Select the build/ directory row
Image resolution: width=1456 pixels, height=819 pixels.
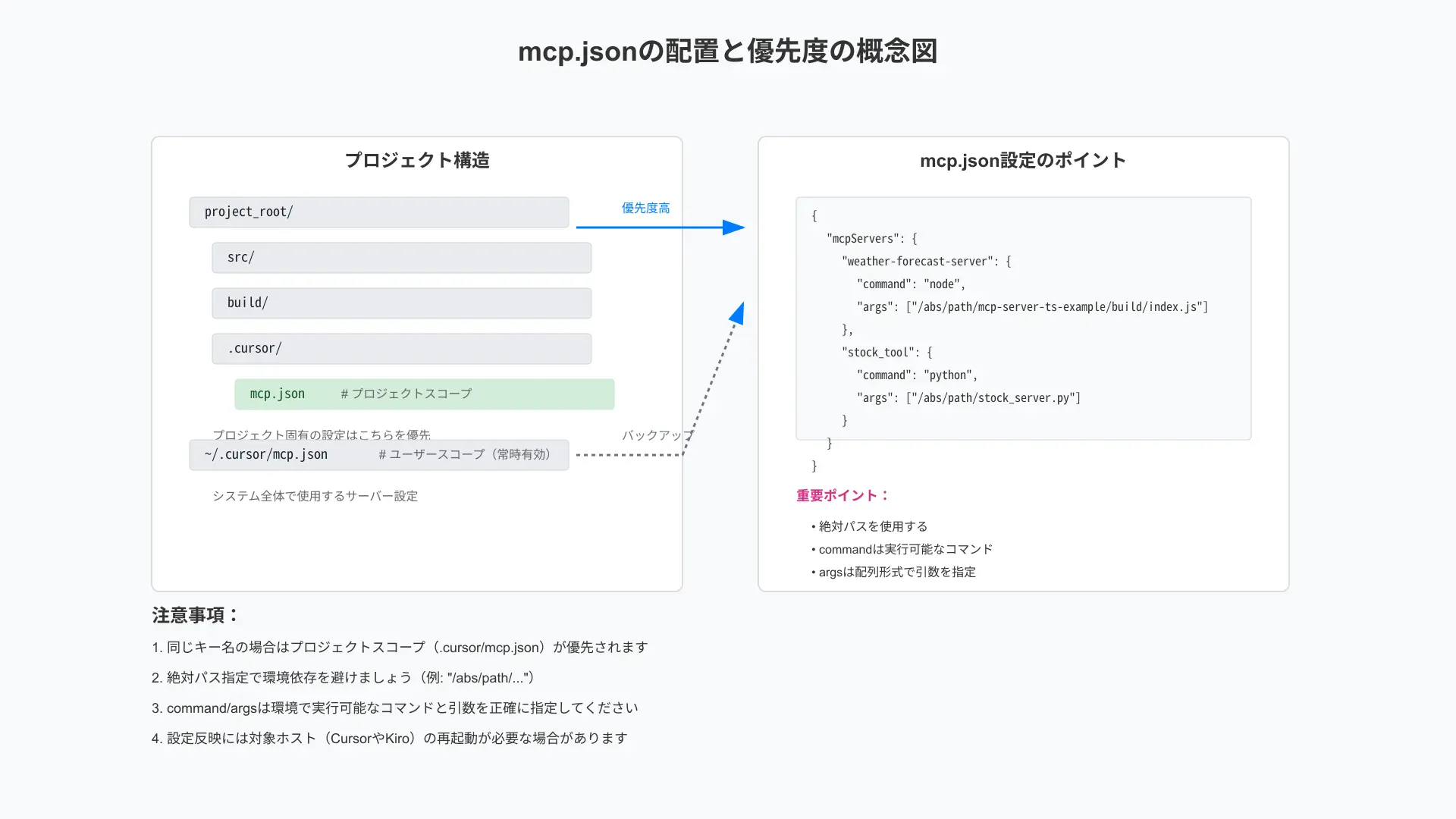point(402,303)
